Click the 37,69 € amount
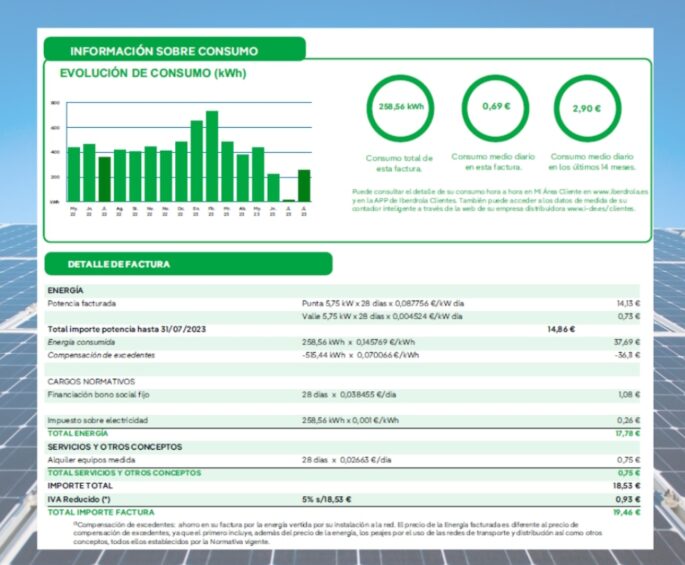Image resolution: width=685 pixels, height=565 pixels. point(627,342)
